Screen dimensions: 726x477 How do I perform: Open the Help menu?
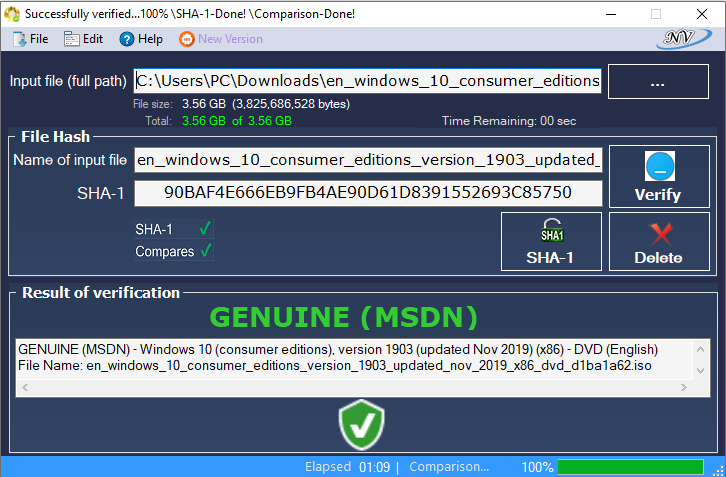[141, 39]
